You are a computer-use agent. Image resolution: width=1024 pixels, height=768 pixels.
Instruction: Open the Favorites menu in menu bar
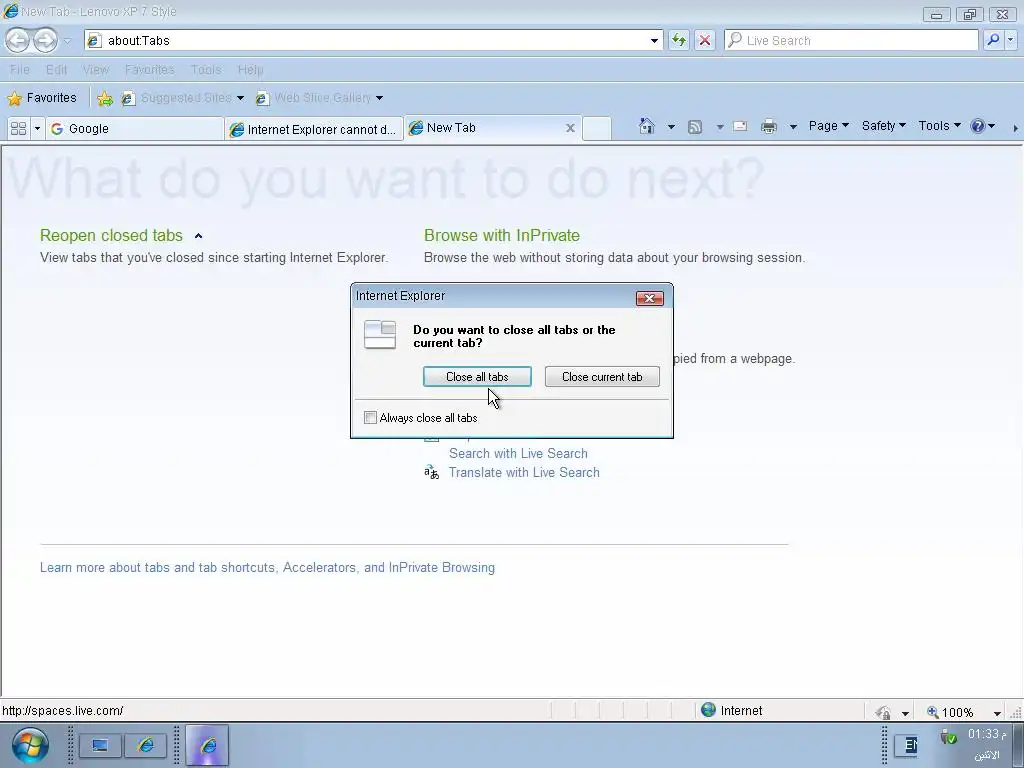tap(150, 70)
